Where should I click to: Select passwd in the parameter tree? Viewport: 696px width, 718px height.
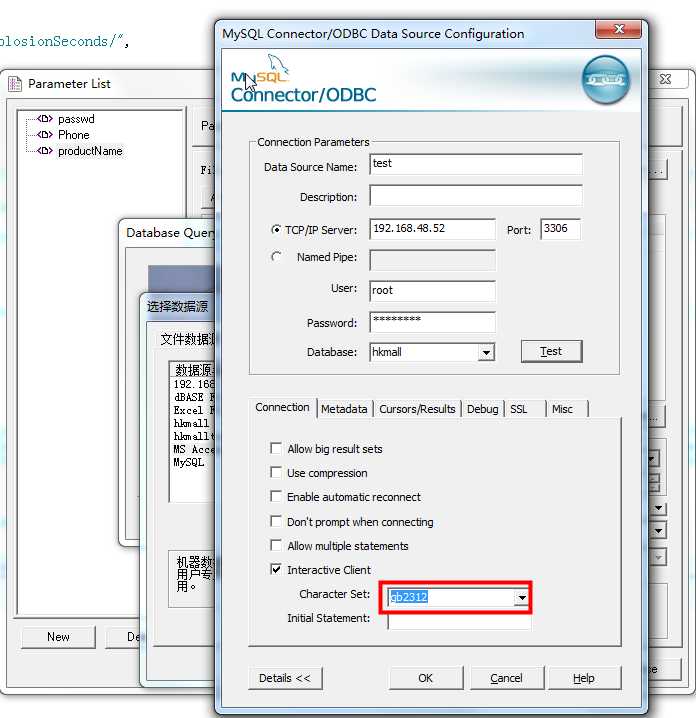click(x=76, y=119)
